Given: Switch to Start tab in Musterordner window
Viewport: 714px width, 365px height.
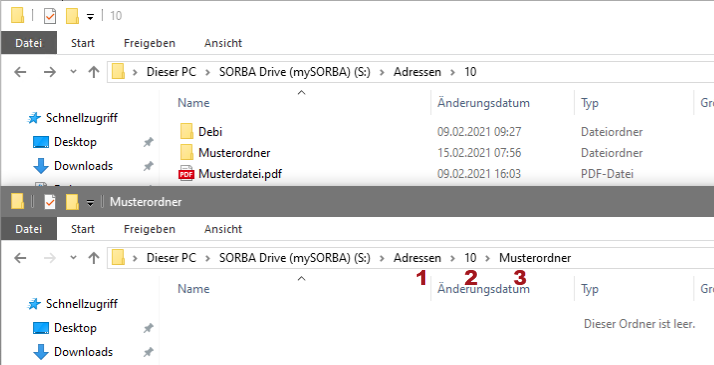Looking at the screenshot, I should tap(83, 228).
